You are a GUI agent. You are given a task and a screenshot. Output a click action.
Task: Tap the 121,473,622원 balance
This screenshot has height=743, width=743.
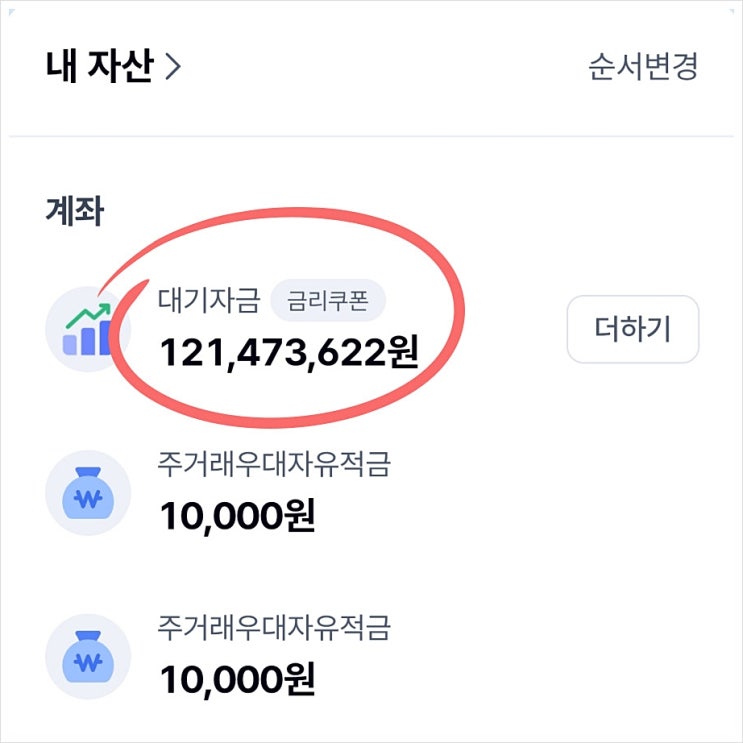click(x=289, y=351)
